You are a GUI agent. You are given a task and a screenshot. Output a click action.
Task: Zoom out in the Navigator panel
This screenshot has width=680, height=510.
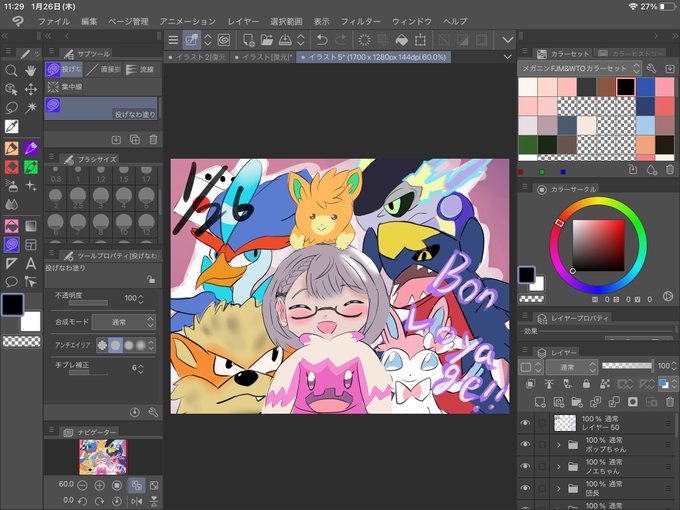click(x=82, y=485)
